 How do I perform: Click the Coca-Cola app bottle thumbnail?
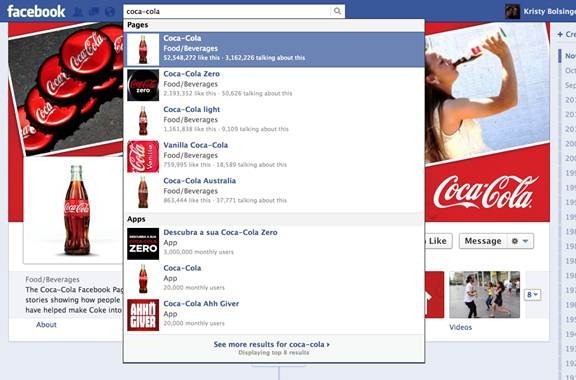pyautogui.click(x=143, y=279)
